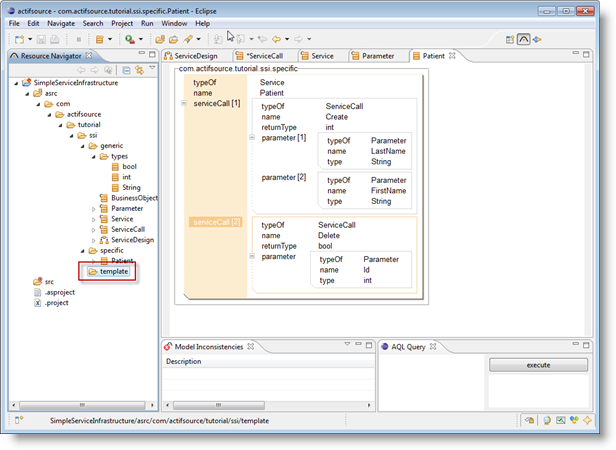616x450 pixels.
Task: Click the Link with Editor icon
Action: (x=139, y=70)
